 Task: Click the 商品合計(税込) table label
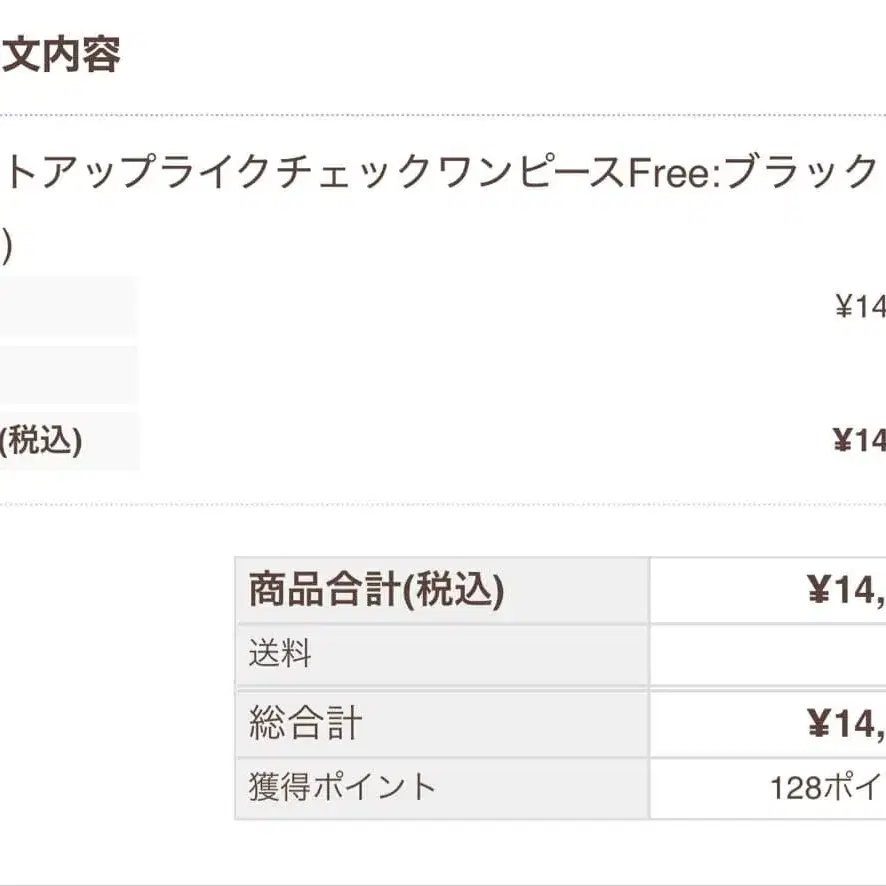(376, 591)
